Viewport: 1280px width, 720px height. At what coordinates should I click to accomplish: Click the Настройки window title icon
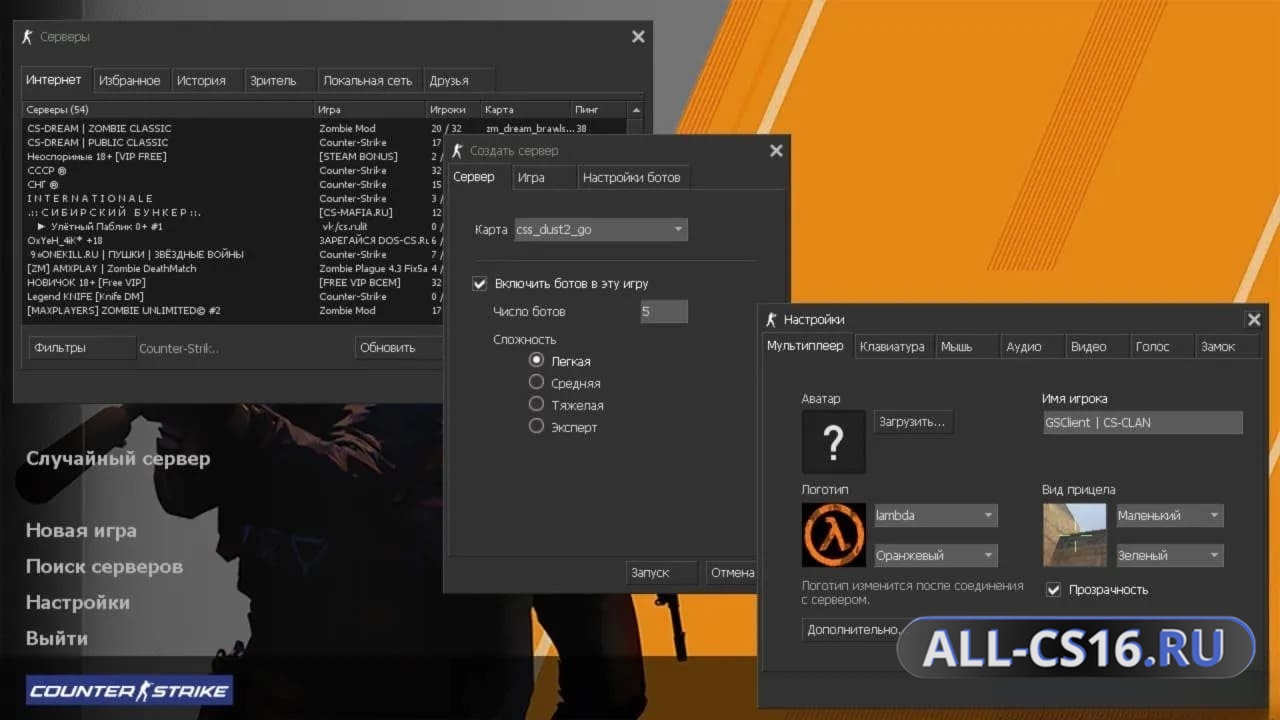coord(771,320)
